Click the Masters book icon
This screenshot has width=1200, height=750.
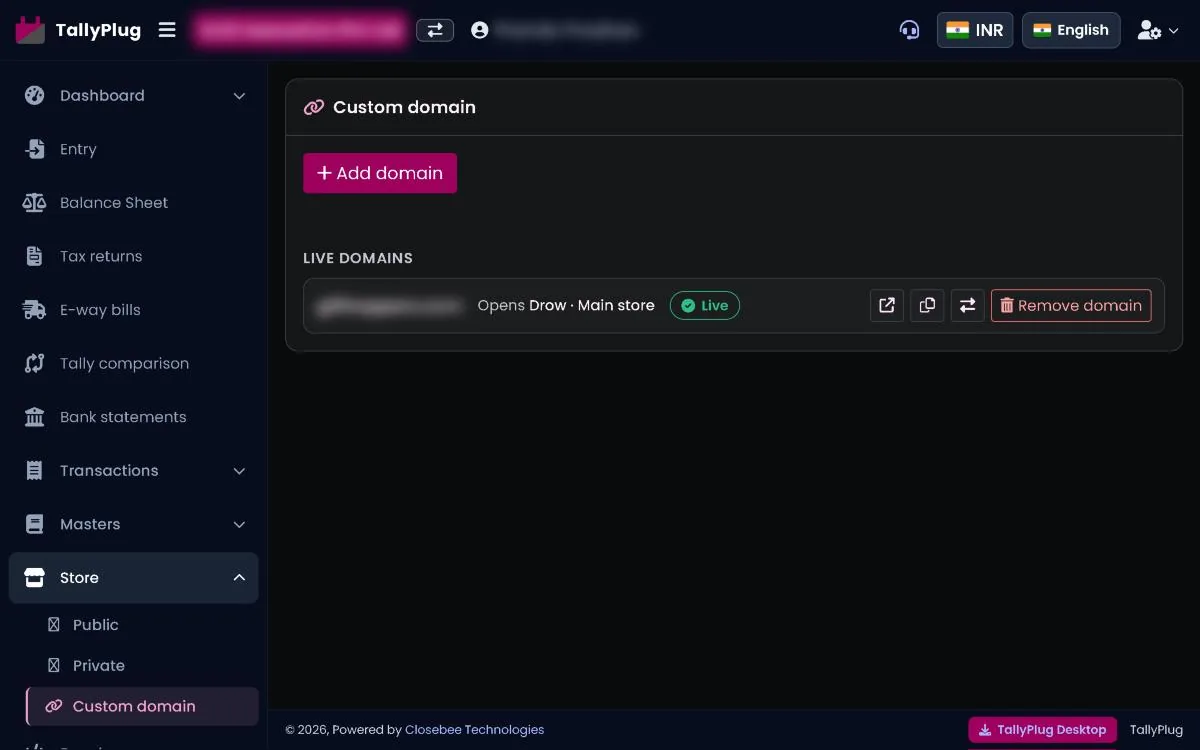[x=35, y=524]
